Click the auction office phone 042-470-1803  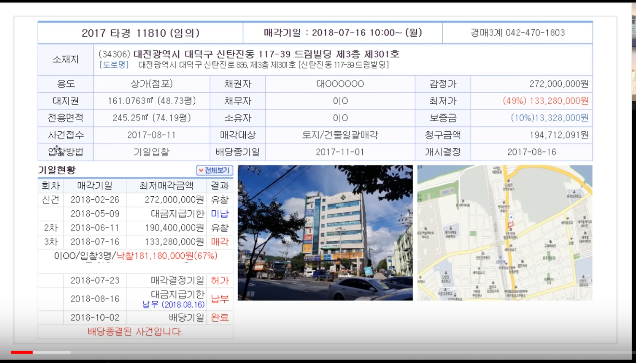535,32
